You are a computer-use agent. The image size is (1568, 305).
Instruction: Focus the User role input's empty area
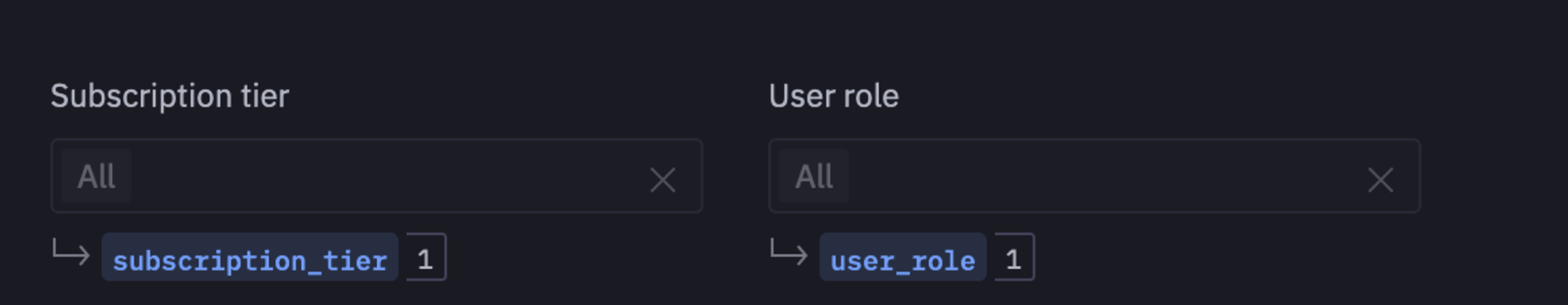(x=1105, y=176)
